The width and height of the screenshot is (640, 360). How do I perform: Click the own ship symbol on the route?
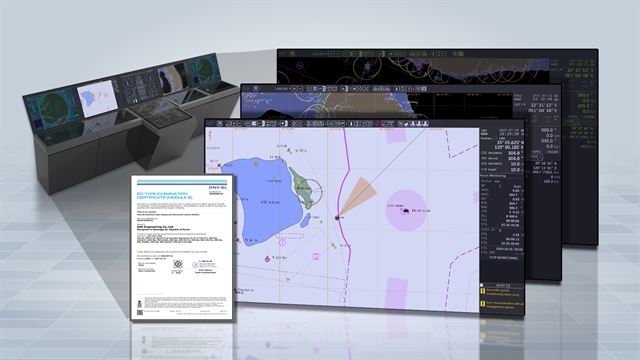[x=337, y=218]
